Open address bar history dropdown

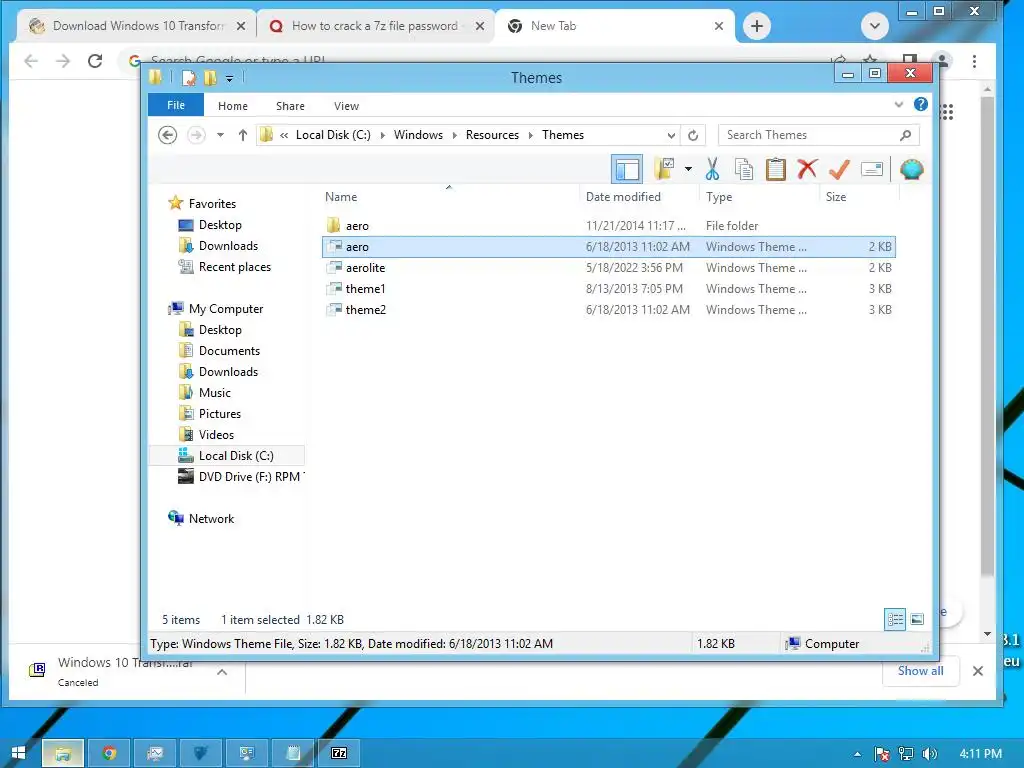[x=671, y=135]
